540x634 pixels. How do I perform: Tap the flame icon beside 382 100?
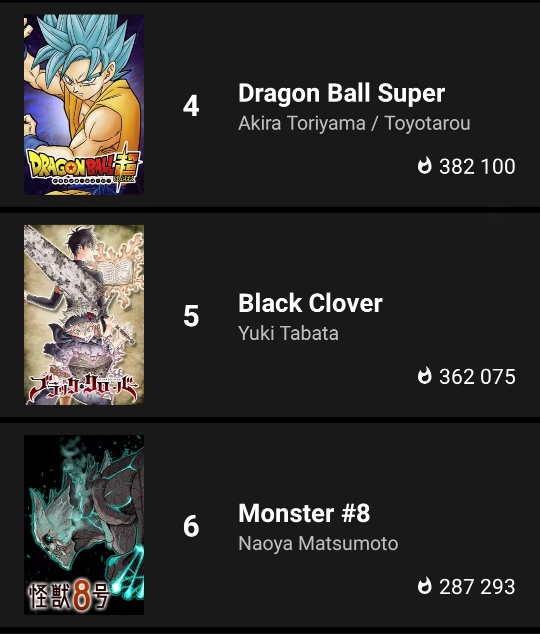click(x=424, y=166)
